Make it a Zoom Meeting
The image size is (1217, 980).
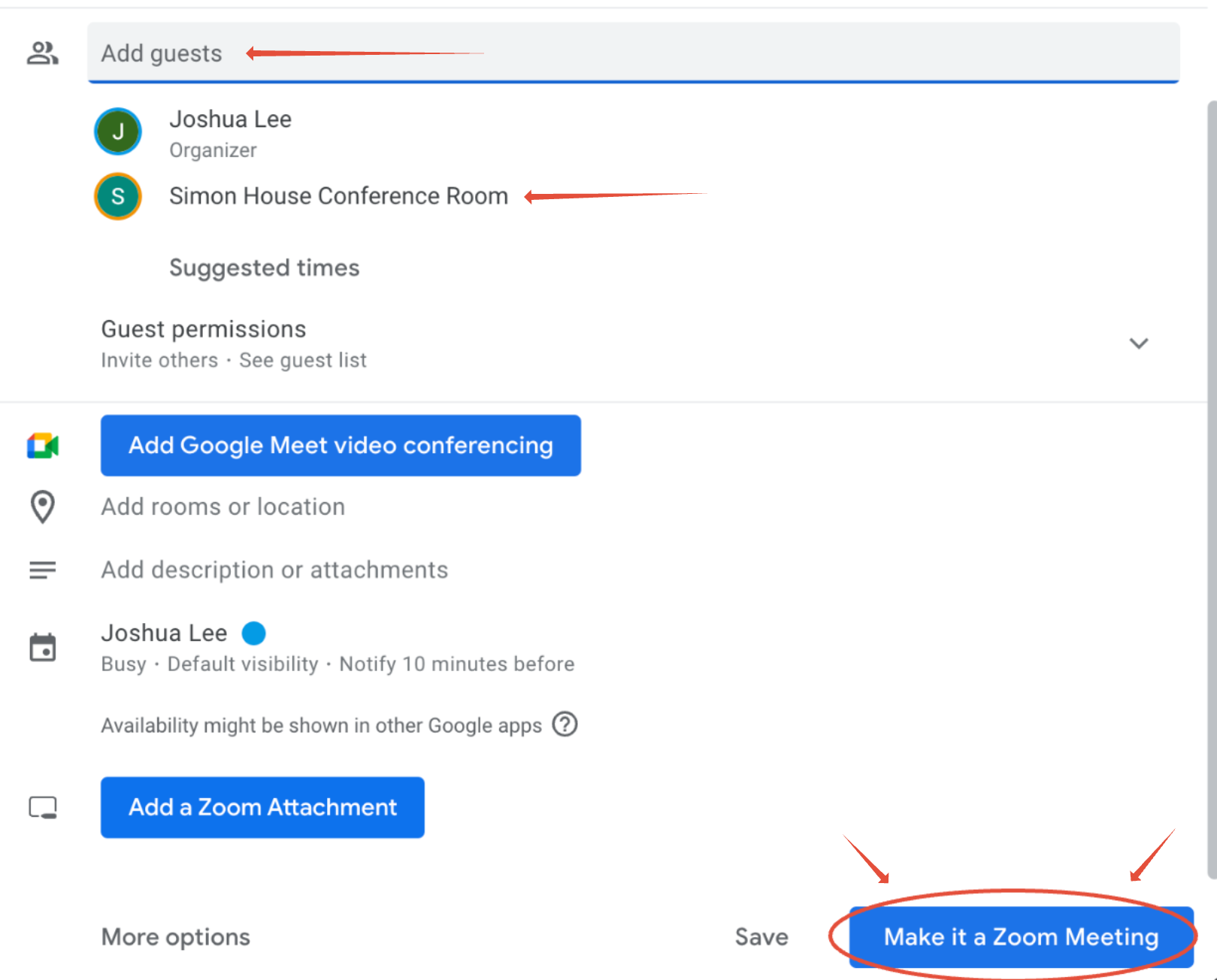pos(1021,937)
